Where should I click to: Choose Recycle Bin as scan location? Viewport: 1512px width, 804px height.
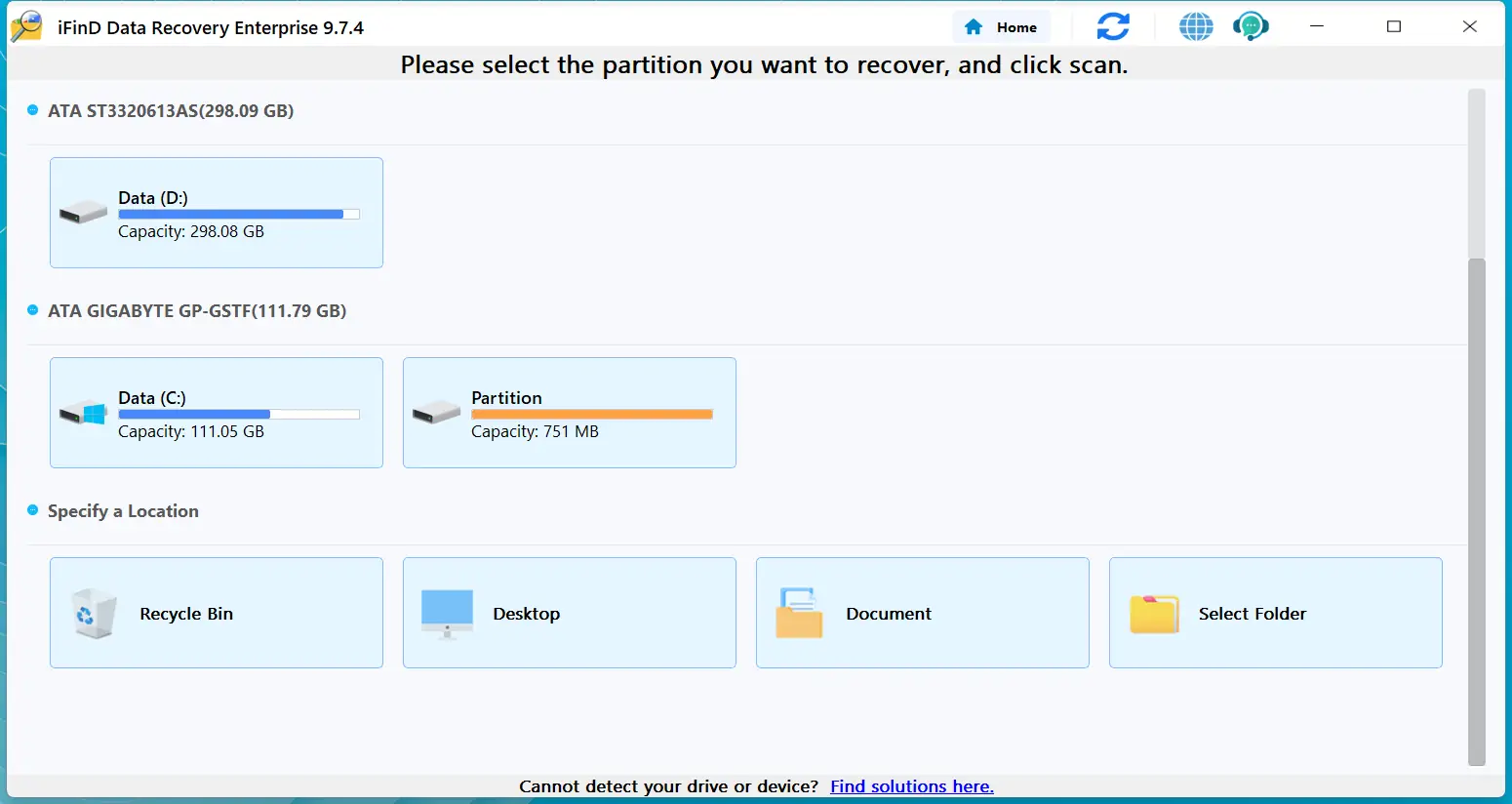217,613
